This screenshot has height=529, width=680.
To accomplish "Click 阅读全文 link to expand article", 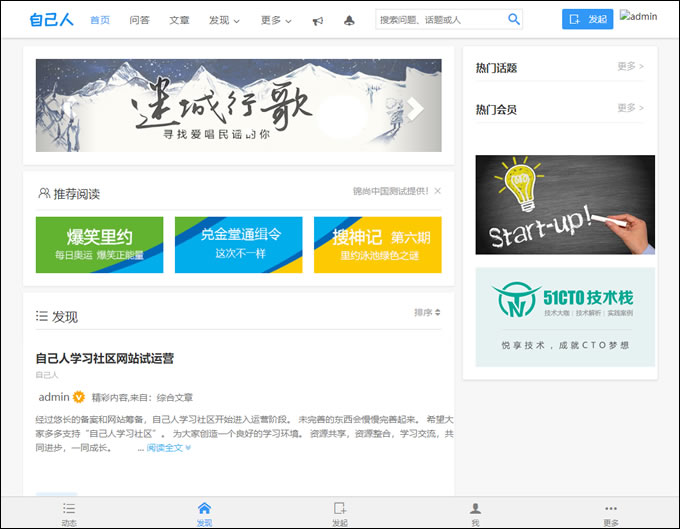I will click(168, 448).
